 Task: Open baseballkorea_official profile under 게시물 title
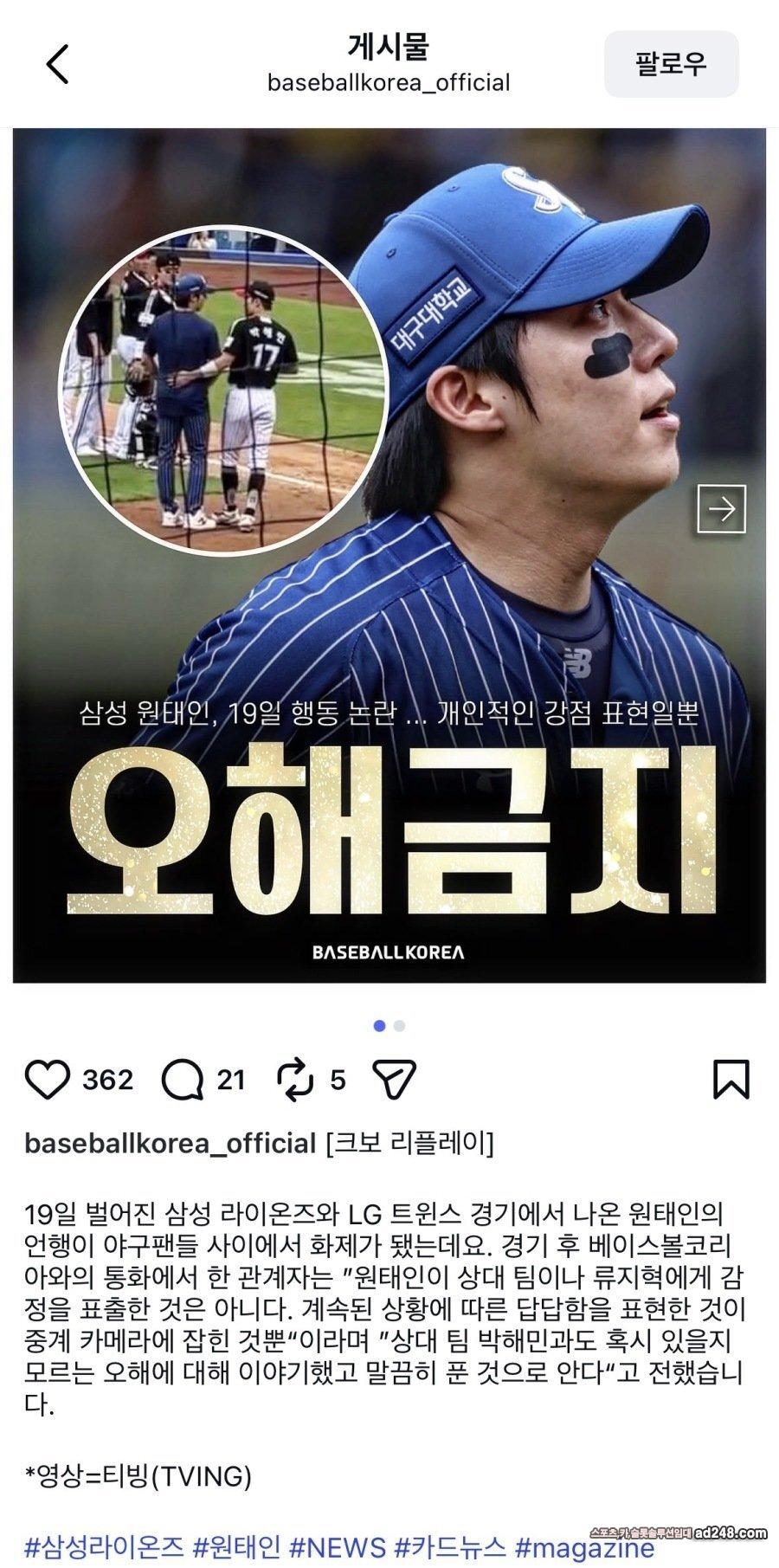[x=389, y=83]
